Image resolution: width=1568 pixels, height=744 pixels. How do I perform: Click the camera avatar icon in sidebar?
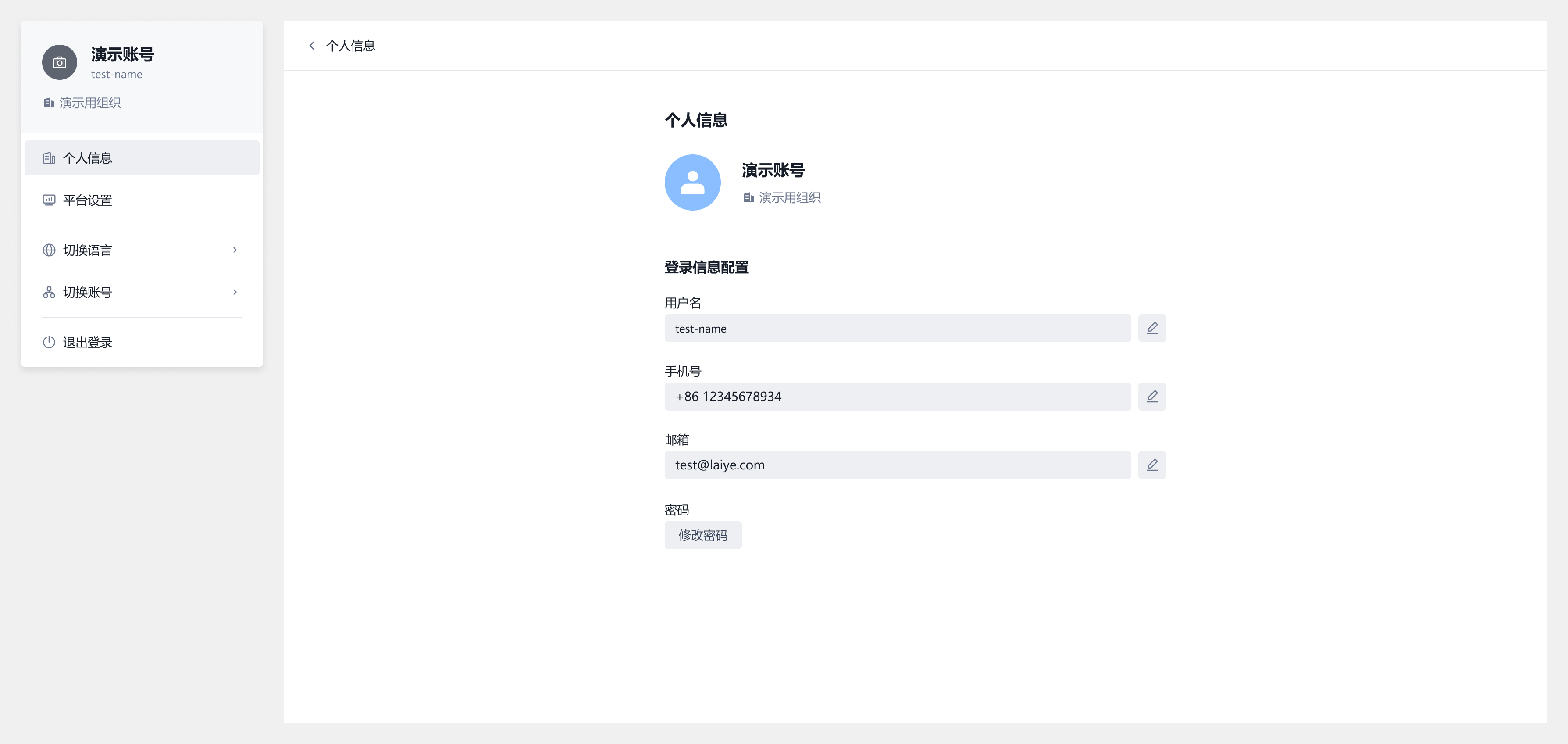59,62
